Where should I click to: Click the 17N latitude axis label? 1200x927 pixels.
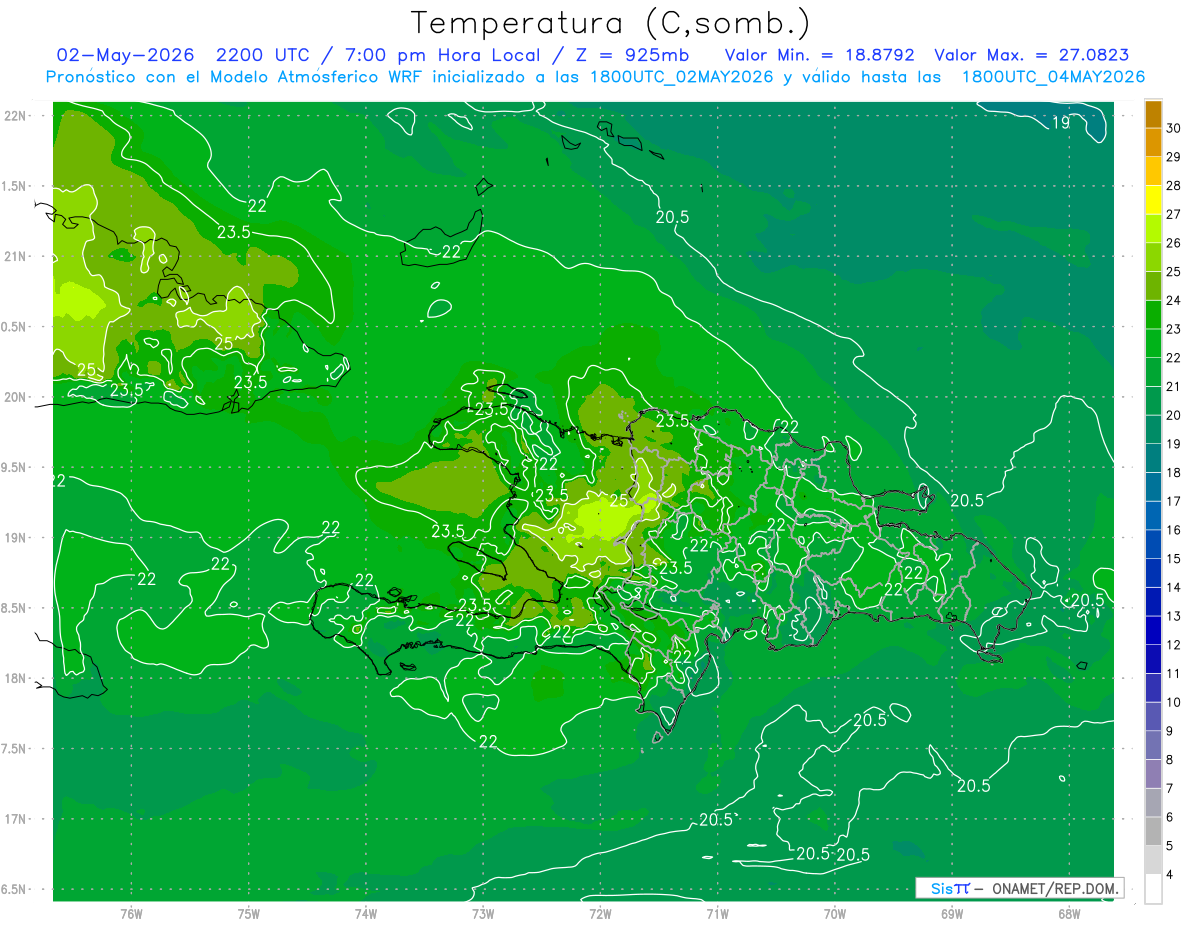point(15,819)
